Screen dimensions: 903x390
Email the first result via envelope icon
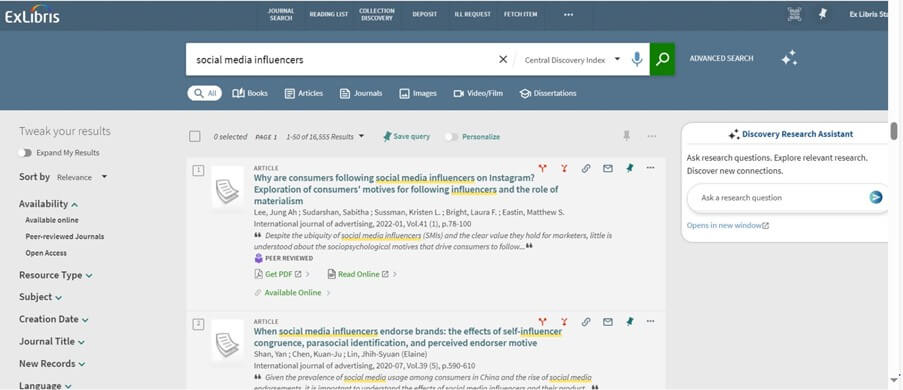click(608, 168)
